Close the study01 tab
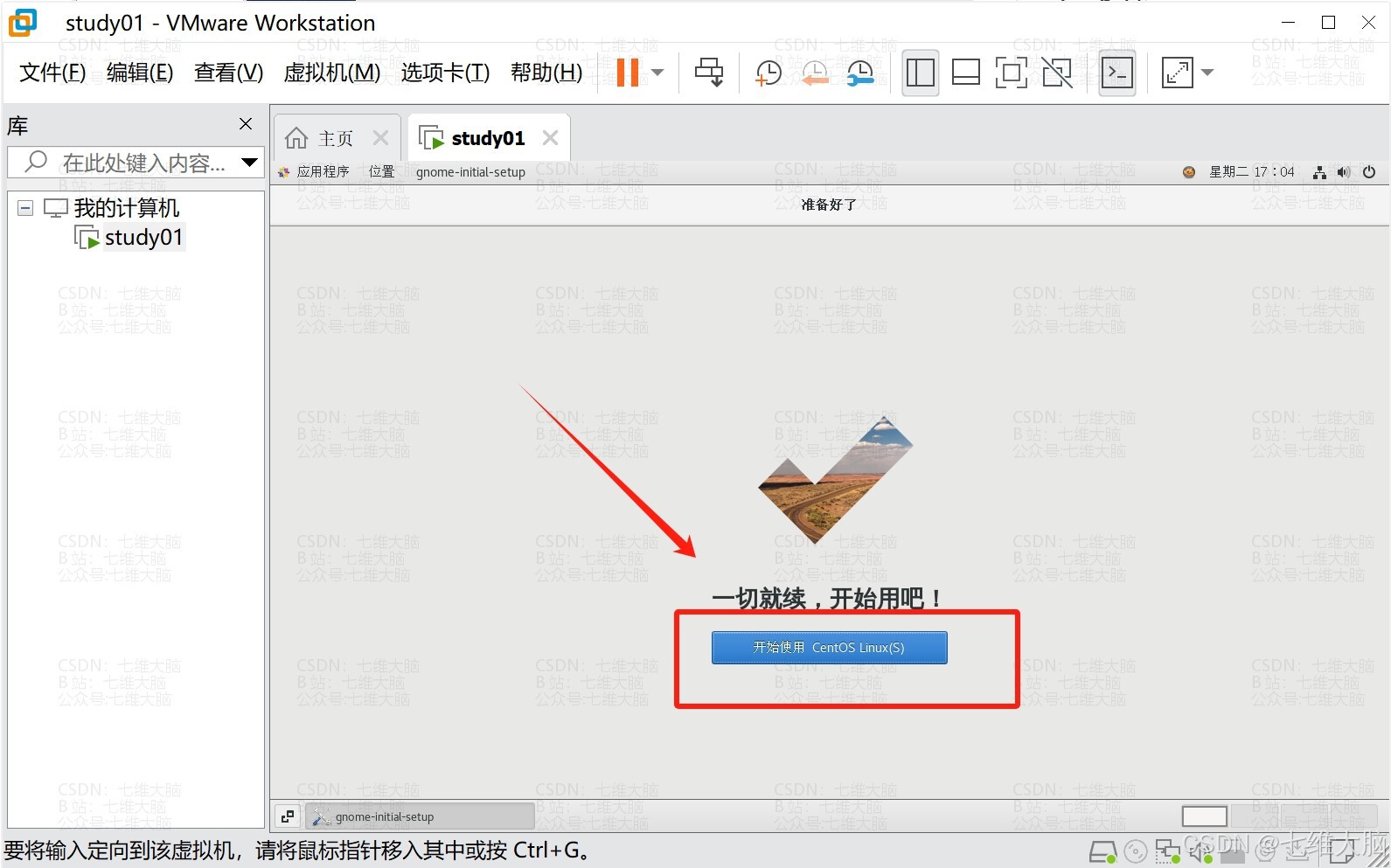 [x=550, y=138]
